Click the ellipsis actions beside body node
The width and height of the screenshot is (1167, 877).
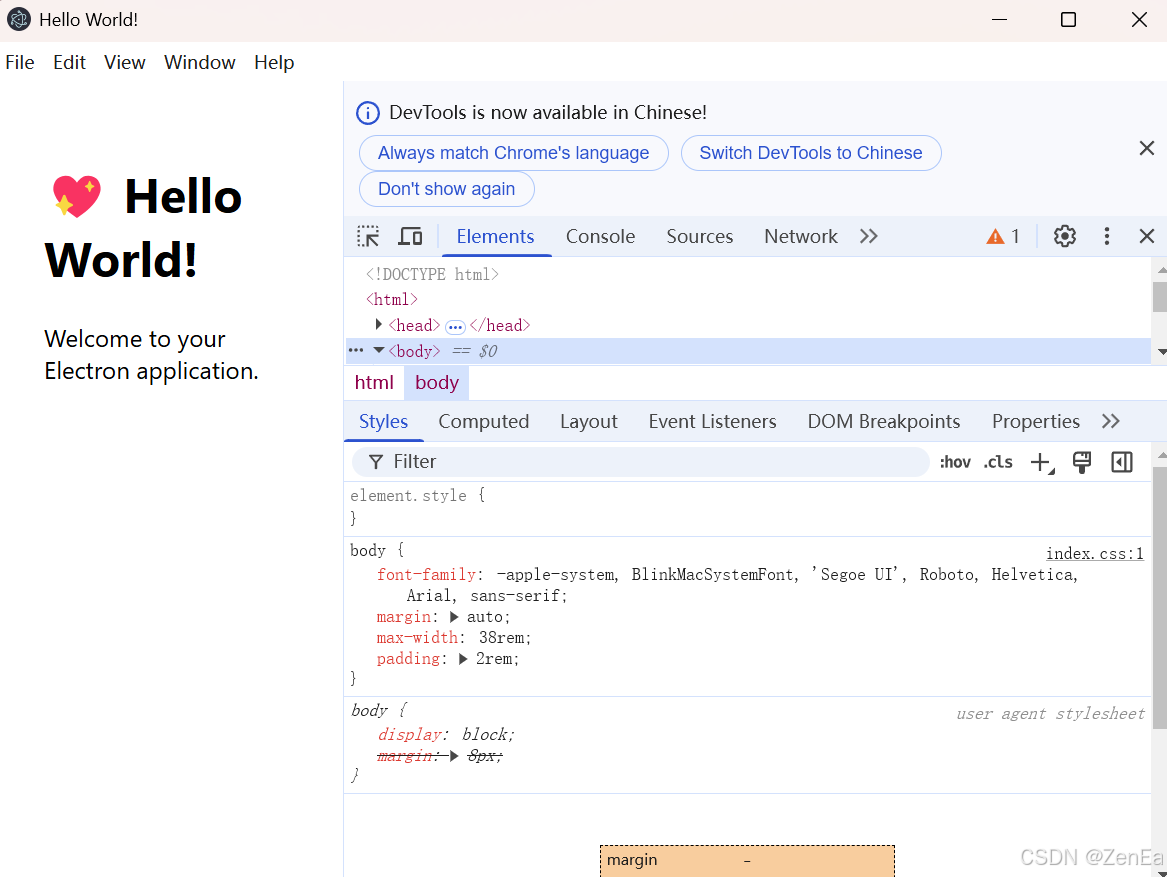[356, 350]
